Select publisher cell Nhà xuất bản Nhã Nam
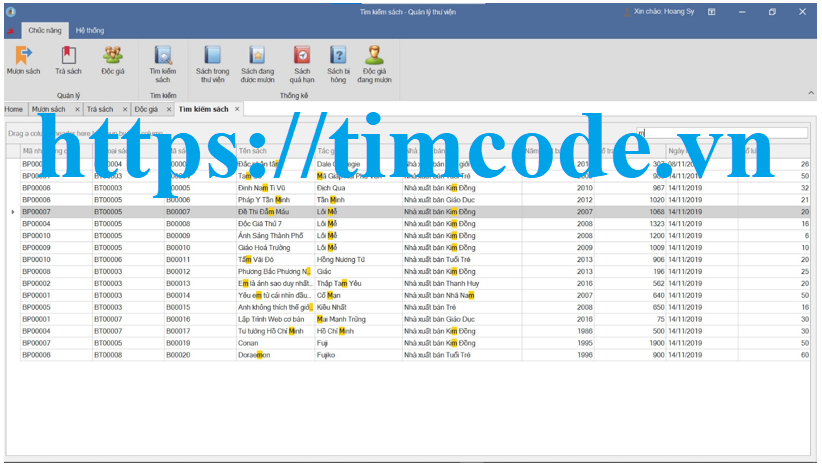The image size is (822, 467). 462,295
